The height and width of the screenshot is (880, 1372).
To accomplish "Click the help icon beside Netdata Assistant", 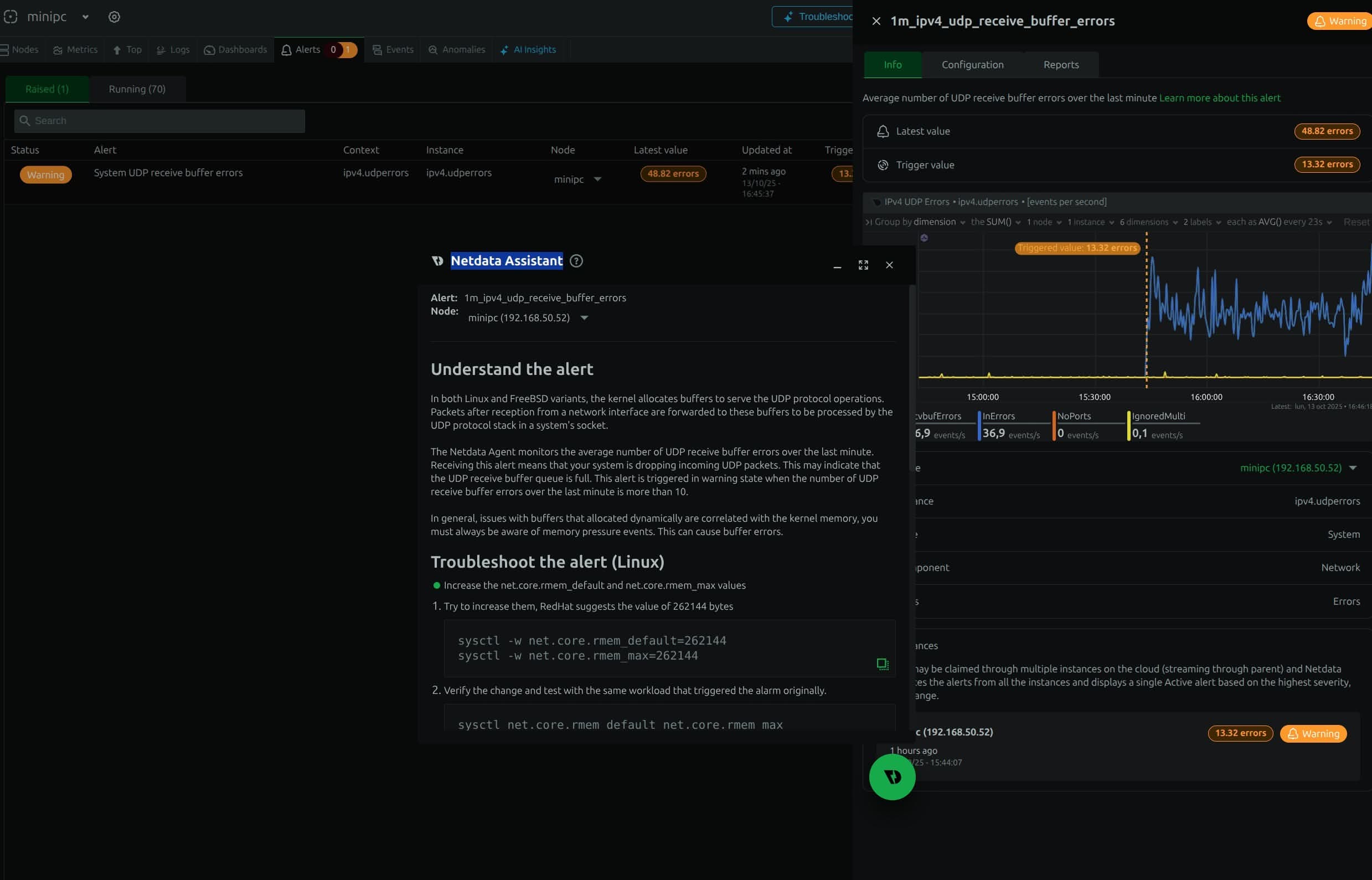I will click(x=576, y=261).
